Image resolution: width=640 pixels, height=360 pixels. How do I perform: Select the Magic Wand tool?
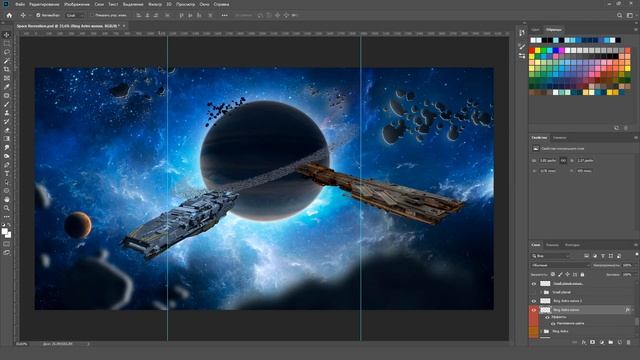coord(7,61)
